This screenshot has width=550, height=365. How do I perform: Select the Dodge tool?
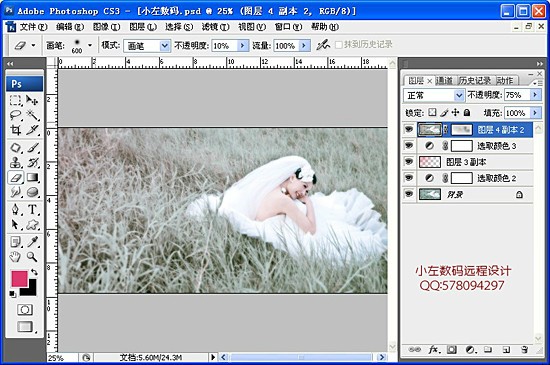32,192
